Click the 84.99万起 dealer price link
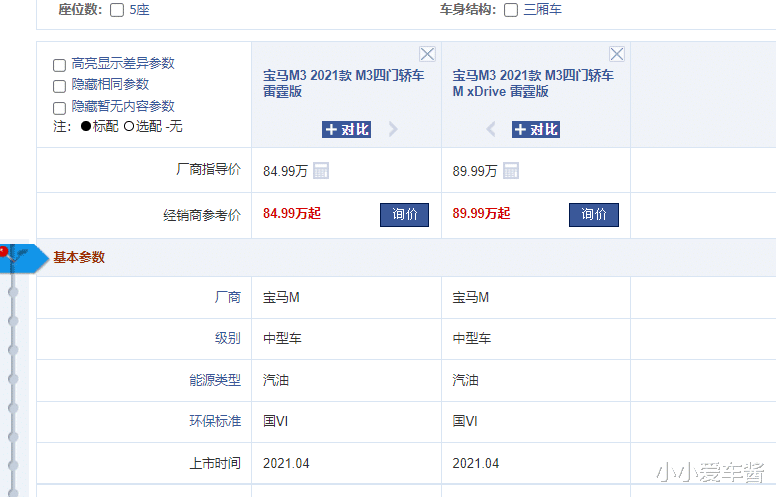Image resolution: width=776 pixels, height=497 pixels. [292, 213]
